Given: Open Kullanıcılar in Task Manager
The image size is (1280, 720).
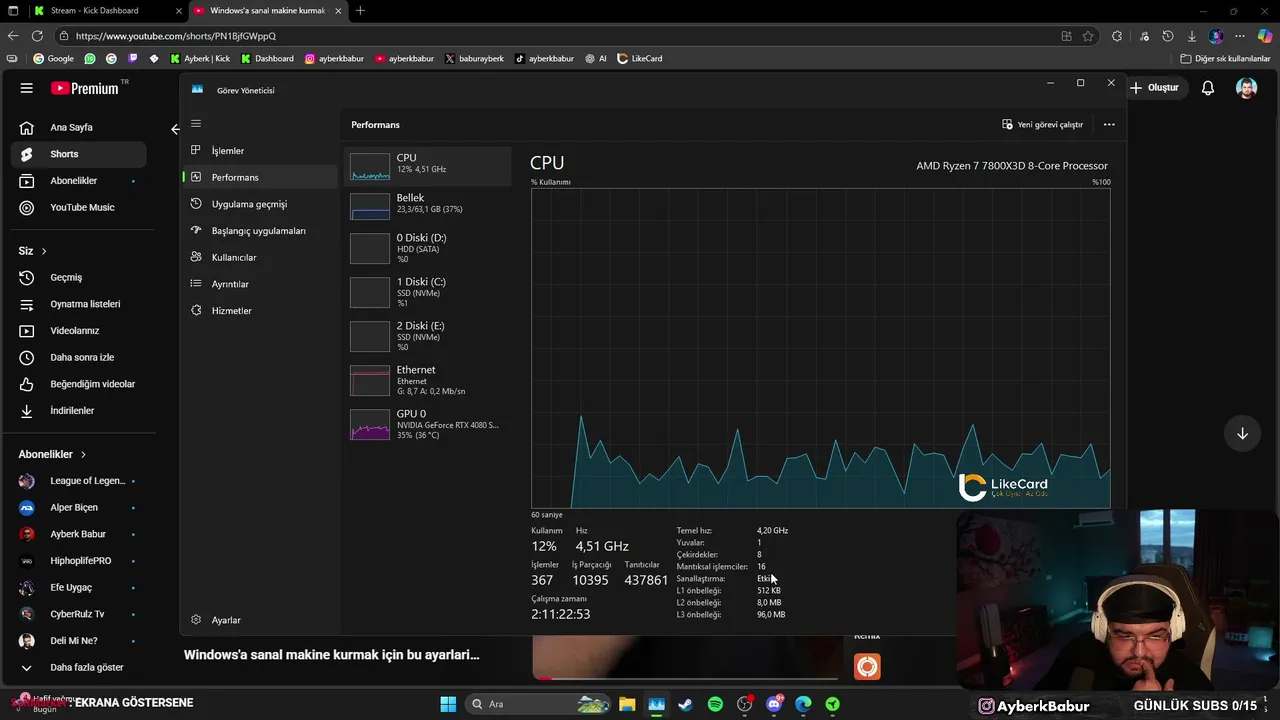Looking at the screenshot, I should tap(260, 257).
